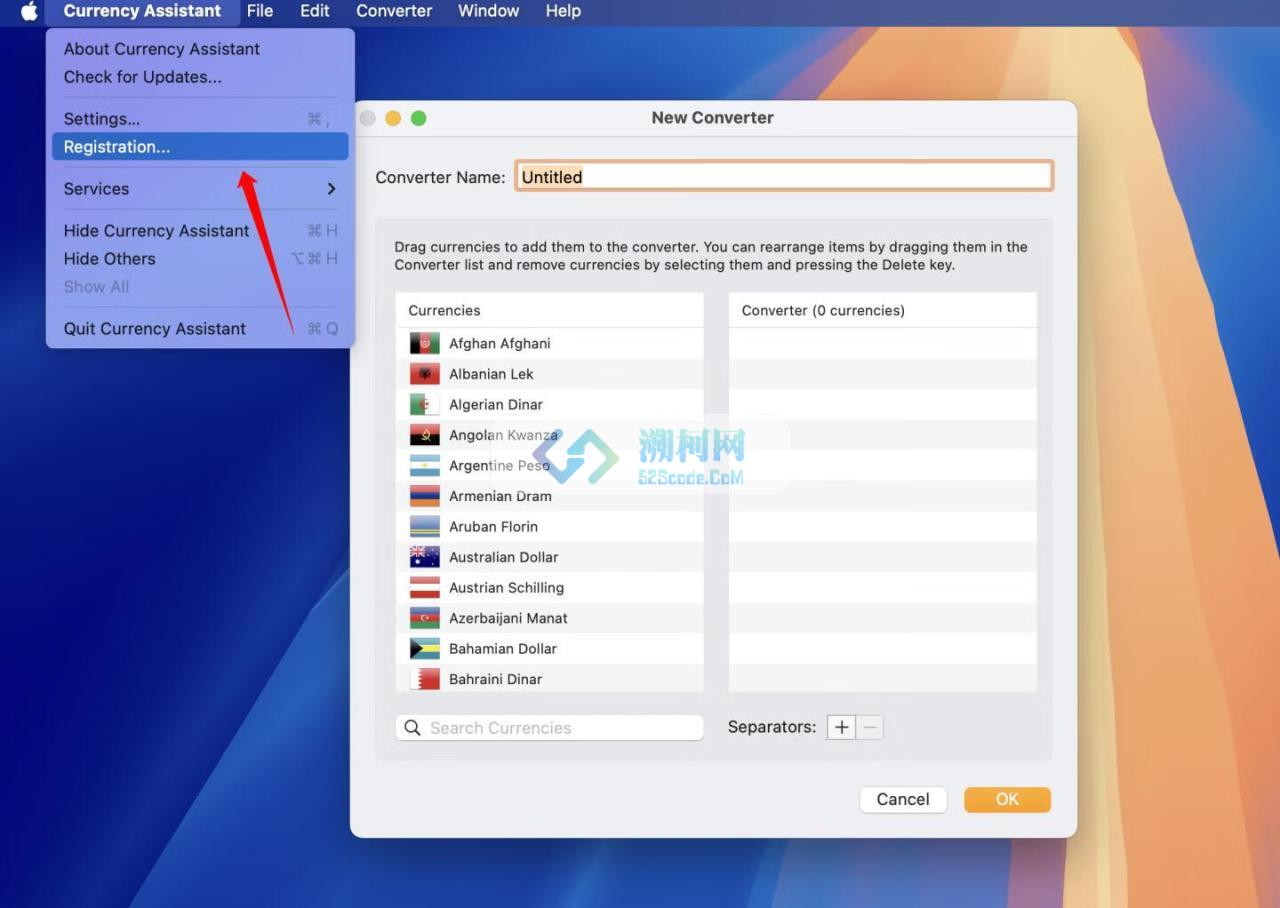This screenshot has width=1280, height=908.
Task: Click the Converter Name field
Action: pos(784,176)
